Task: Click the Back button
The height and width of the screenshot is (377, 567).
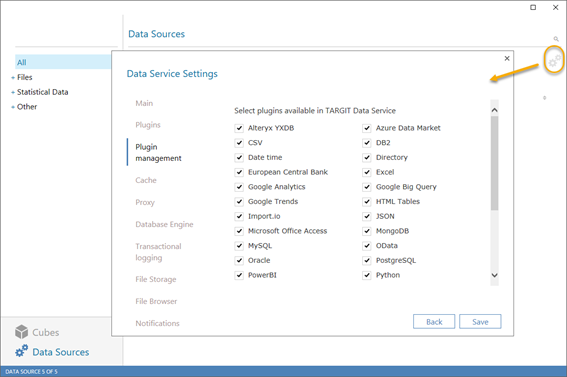Action: [434, 322]
